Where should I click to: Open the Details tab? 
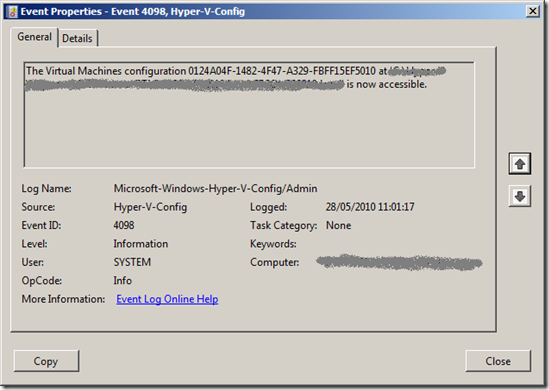(x=77, y=38)
